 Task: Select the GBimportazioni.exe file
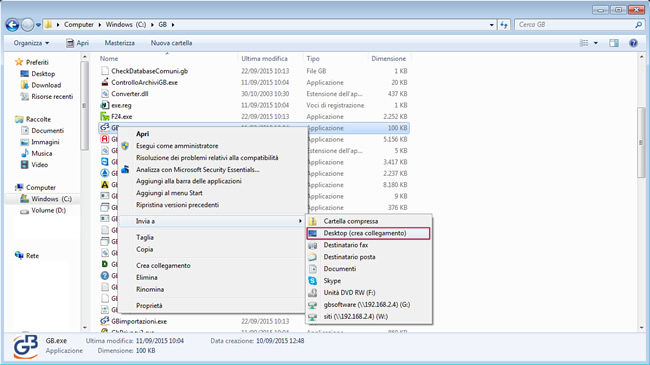click(139, 321)
